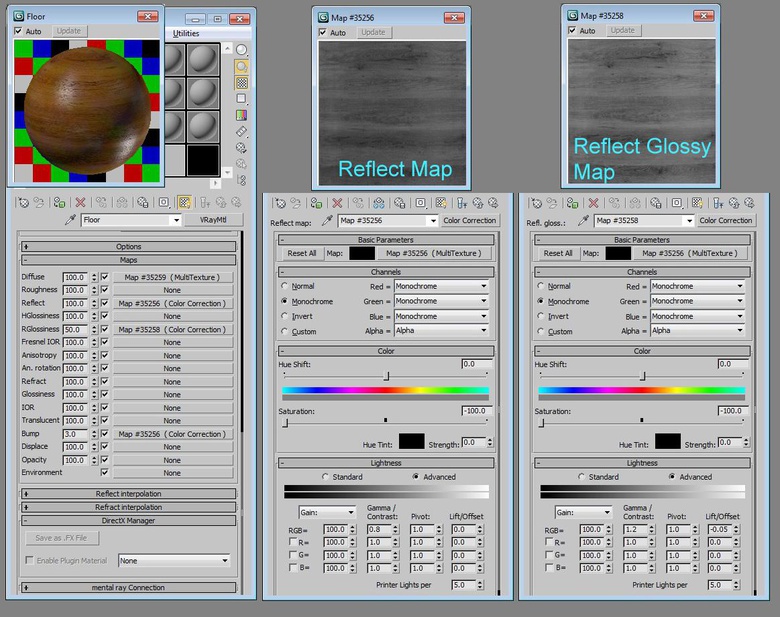Click Make Preview icon in side toolbar
Viewport: 780px width, 617px height.
pos(241,131)
